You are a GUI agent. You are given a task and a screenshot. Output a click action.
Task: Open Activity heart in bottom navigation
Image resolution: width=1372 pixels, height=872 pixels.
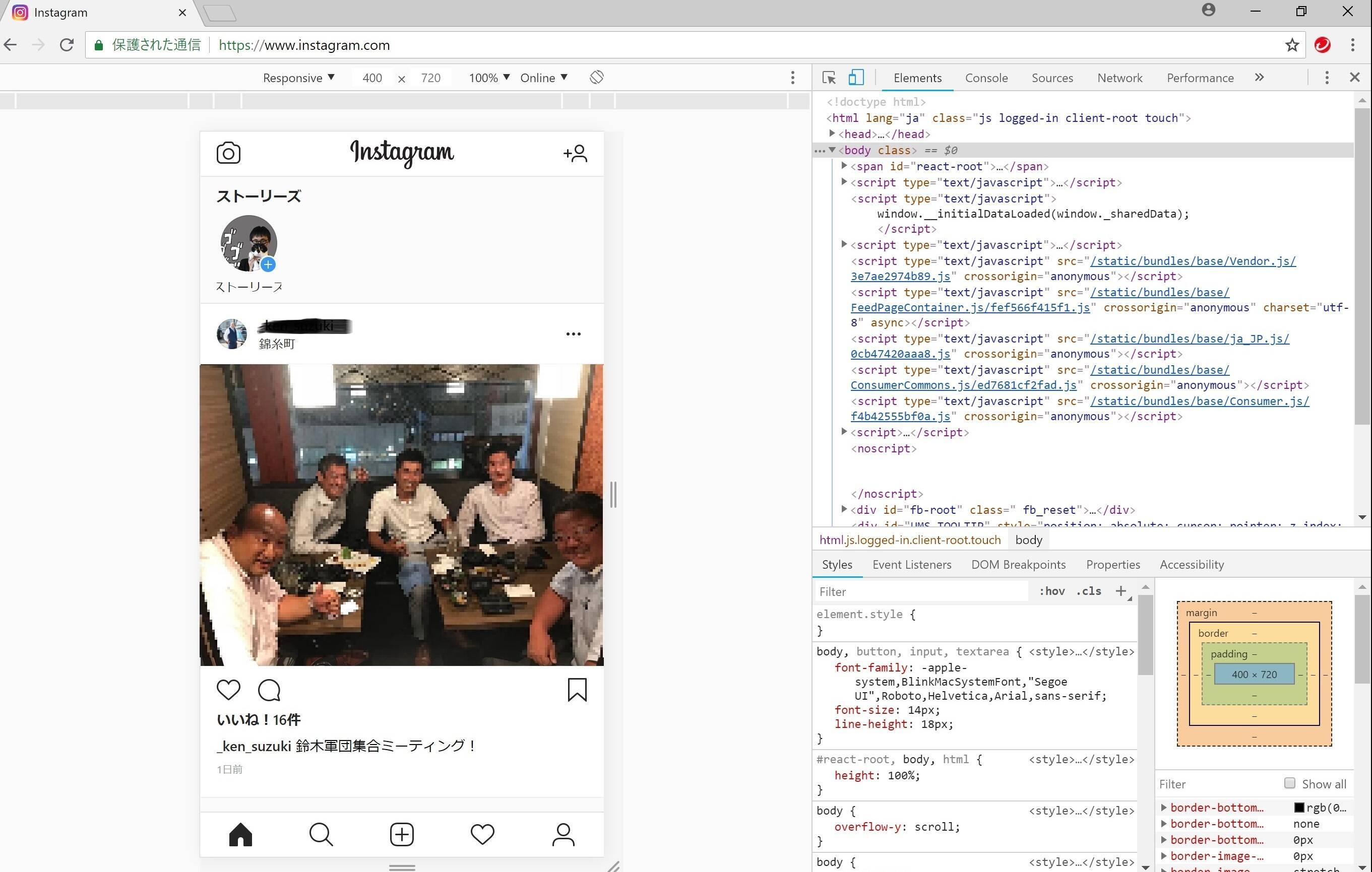click(482, 834)
